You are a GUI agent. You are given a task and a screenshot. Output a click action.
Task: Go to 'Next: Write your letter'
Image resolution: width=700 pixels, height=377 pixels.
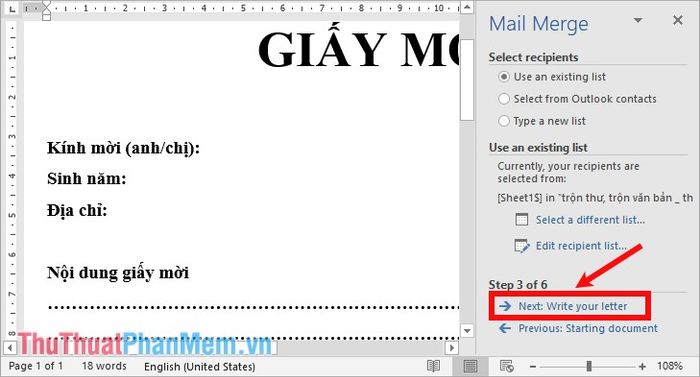point(572,306)
